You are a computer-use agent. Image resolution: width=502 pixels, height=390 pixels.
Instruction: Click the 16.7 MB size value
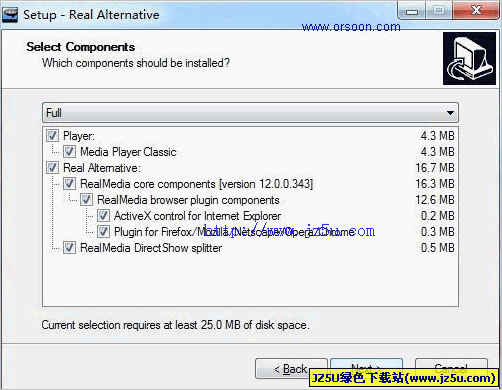point(435,168)
